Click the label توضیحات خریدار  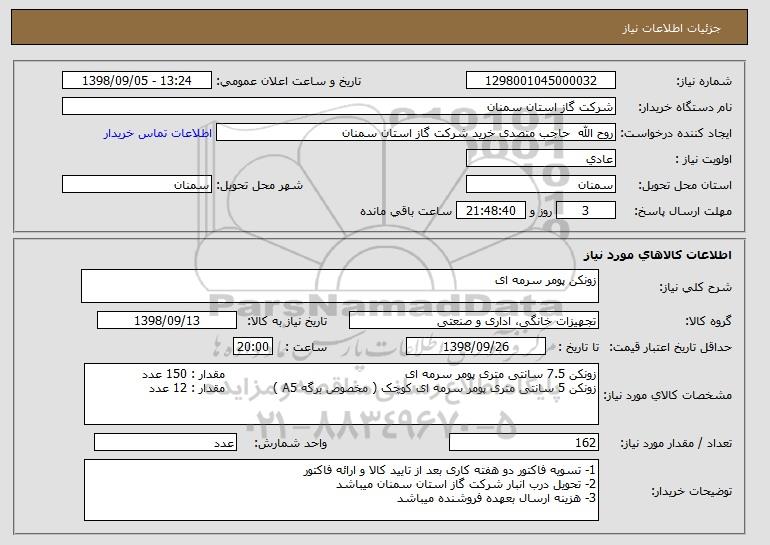pos(691,491)
